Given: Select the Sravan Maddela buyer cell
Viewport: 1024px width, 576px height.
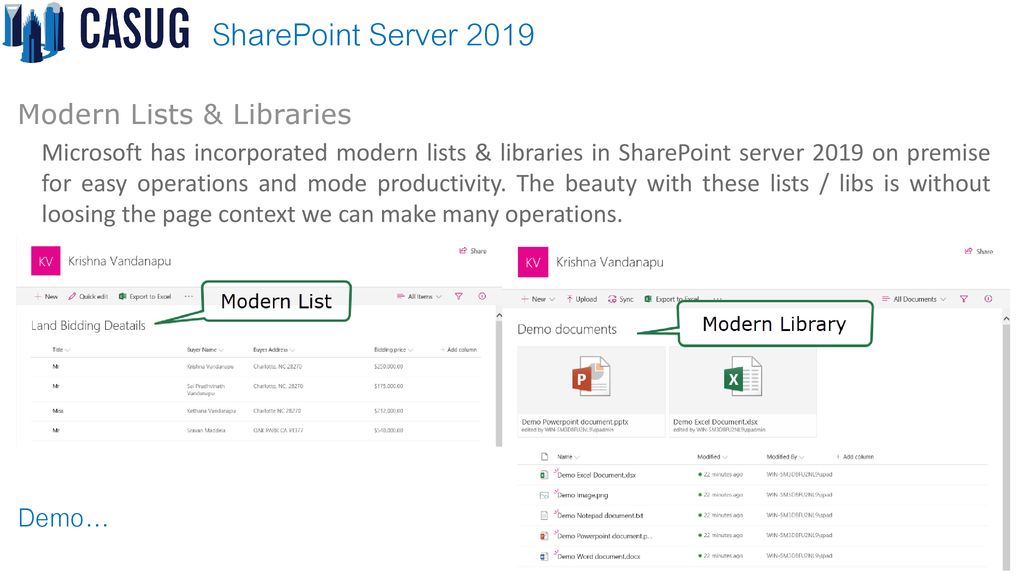Looking at the screenshot, I should 206,431.
